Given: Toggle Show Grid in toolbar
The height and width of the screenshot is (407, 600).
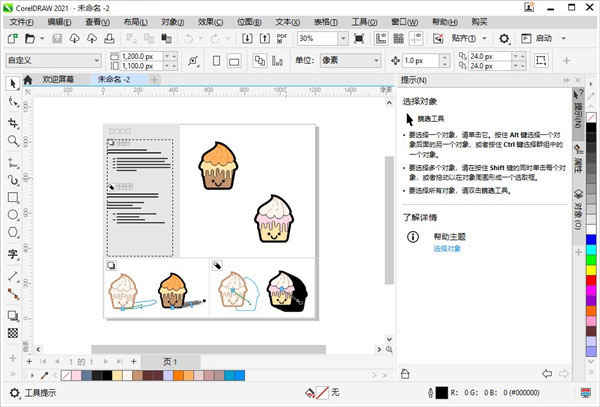Looking at the screenshot, I should (398, 38).
